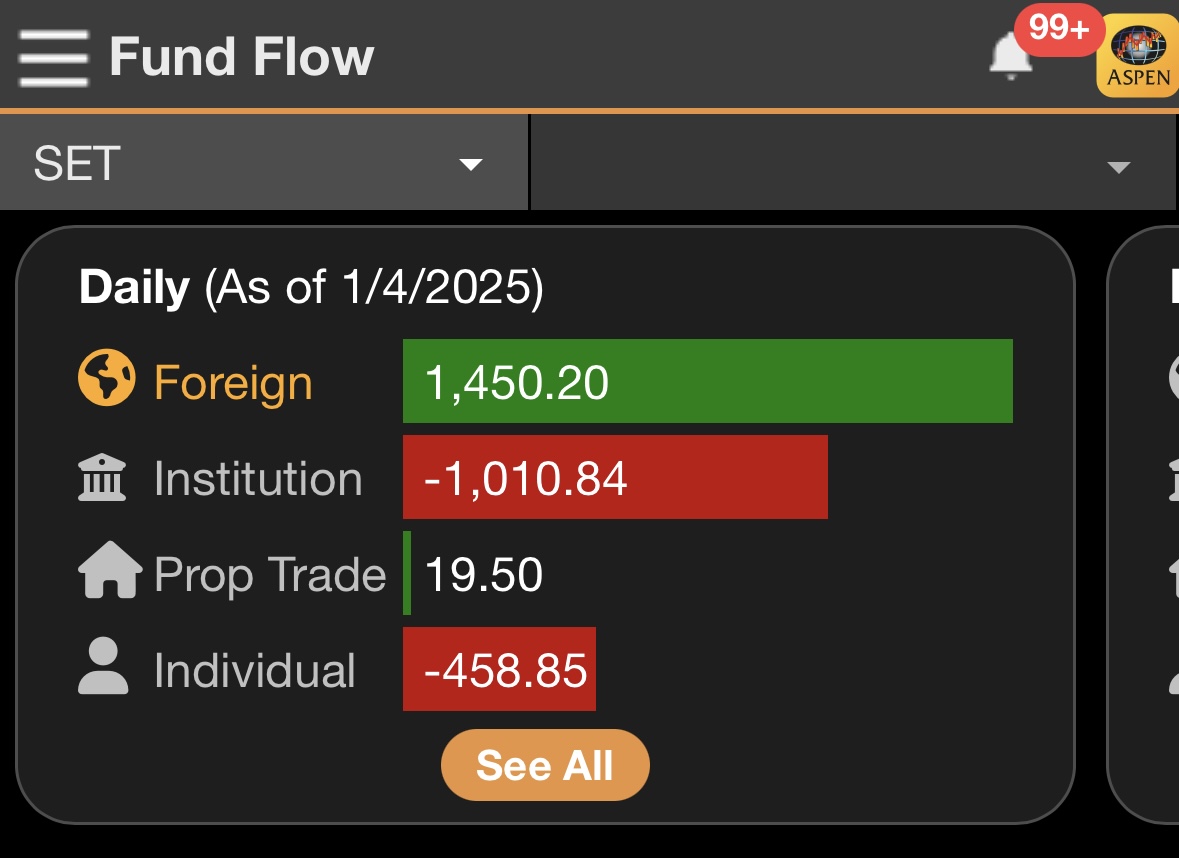Click the green Foreign 1,450.20 bar
Screen dimensions: 1179x858
click(x=707, y=381)
